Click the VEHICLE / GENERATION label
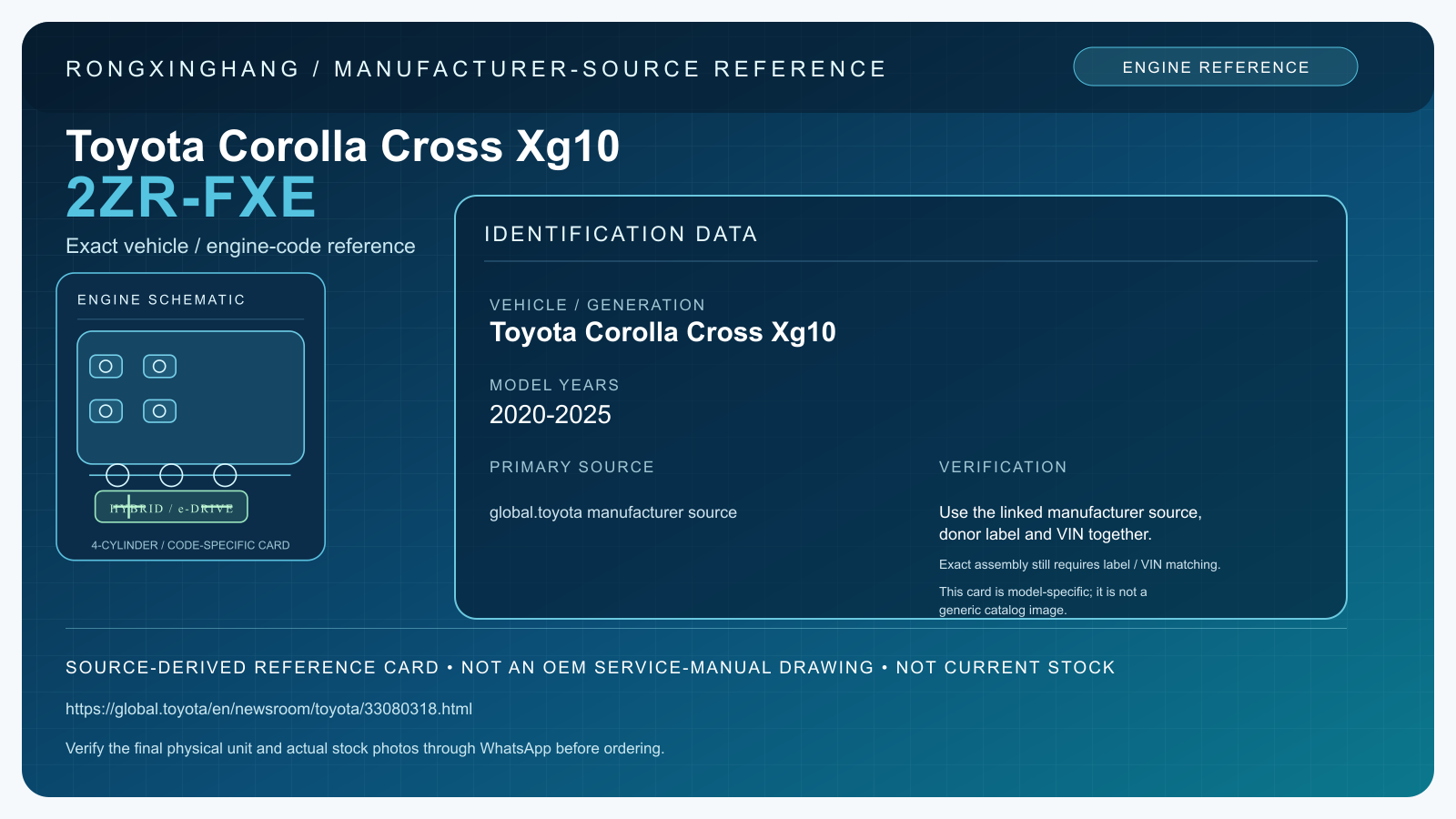Screen dimensions: 1456x819 [x=597, y=305]
